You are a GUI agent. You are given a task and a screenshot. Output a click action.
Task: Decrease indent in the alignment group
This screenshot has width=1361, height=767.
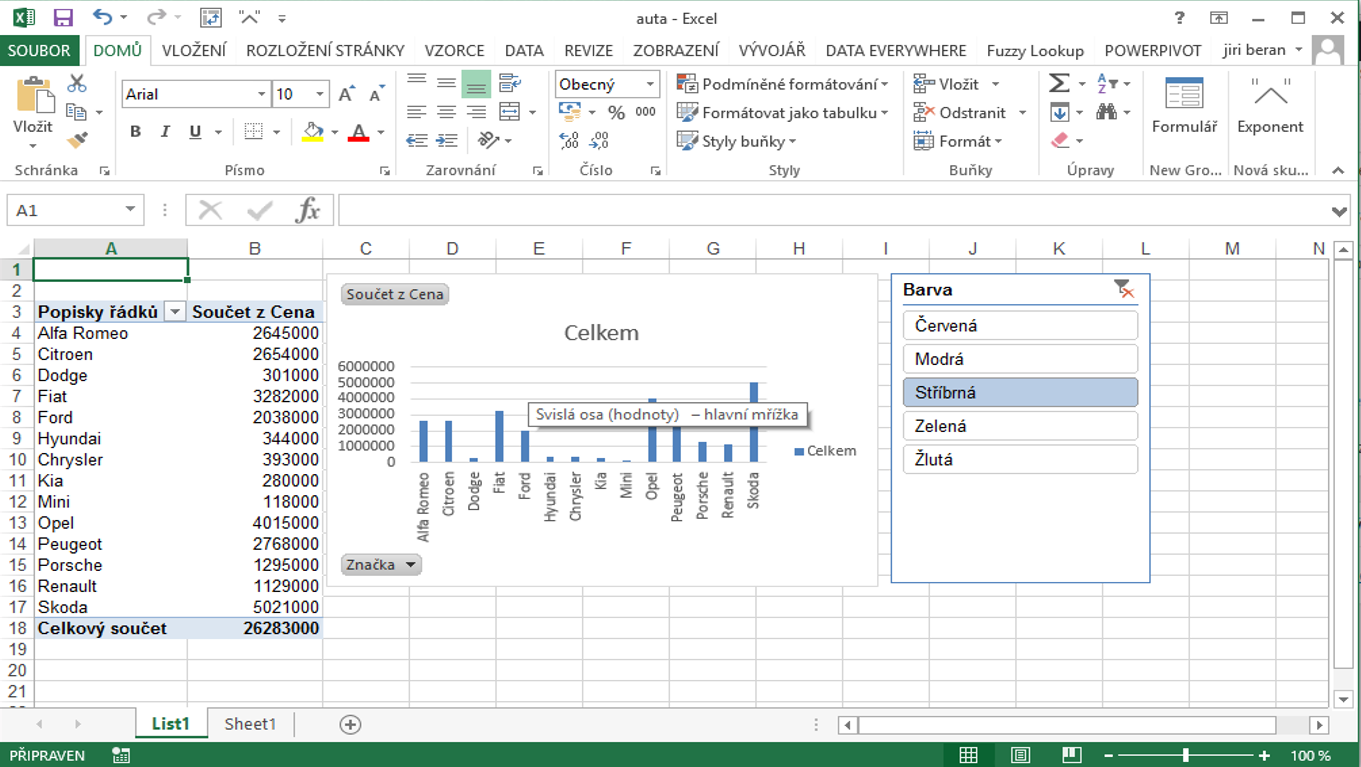[x=417, y=141]
